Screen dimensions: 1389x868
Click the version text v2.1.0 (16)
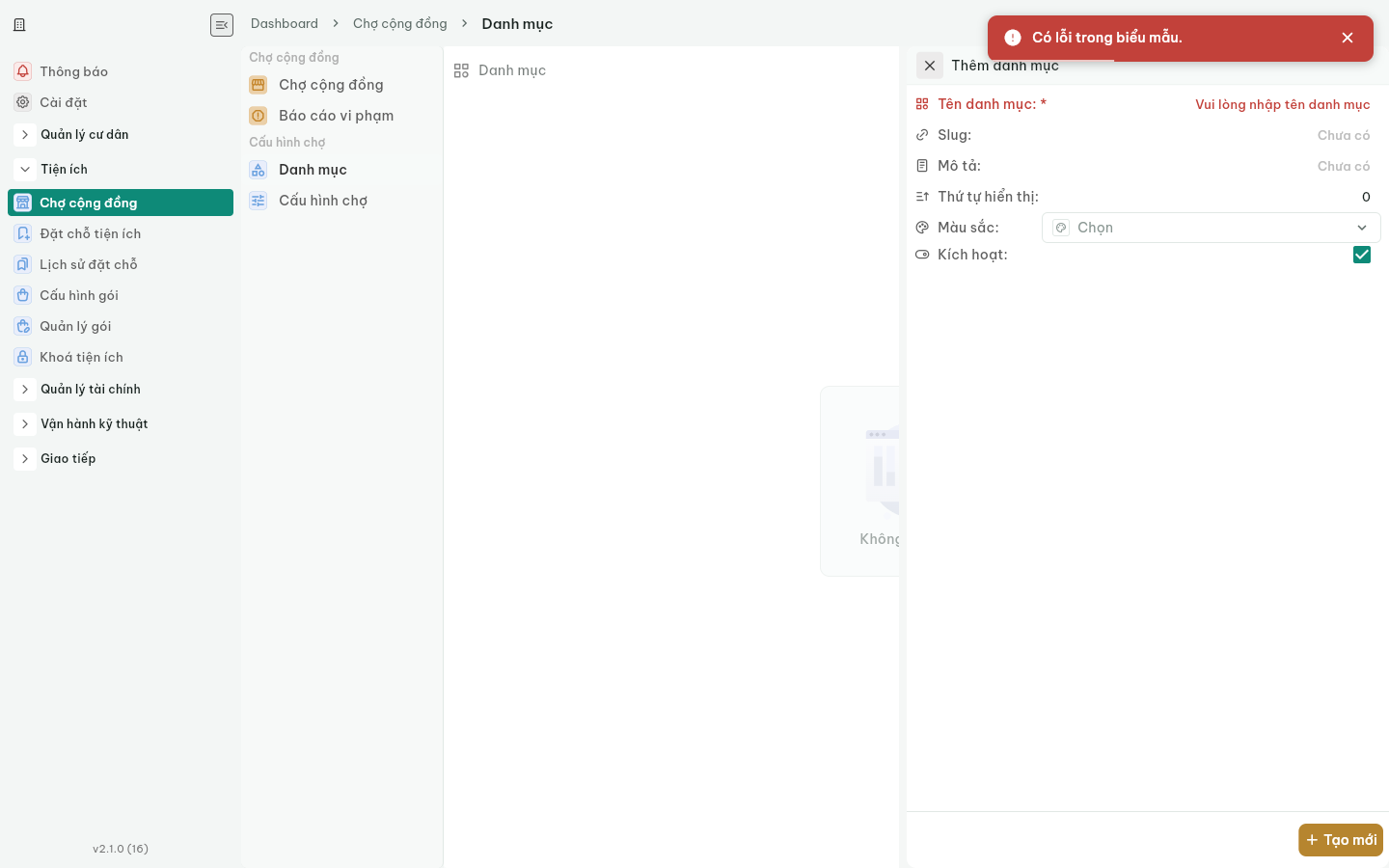point(121,849)
